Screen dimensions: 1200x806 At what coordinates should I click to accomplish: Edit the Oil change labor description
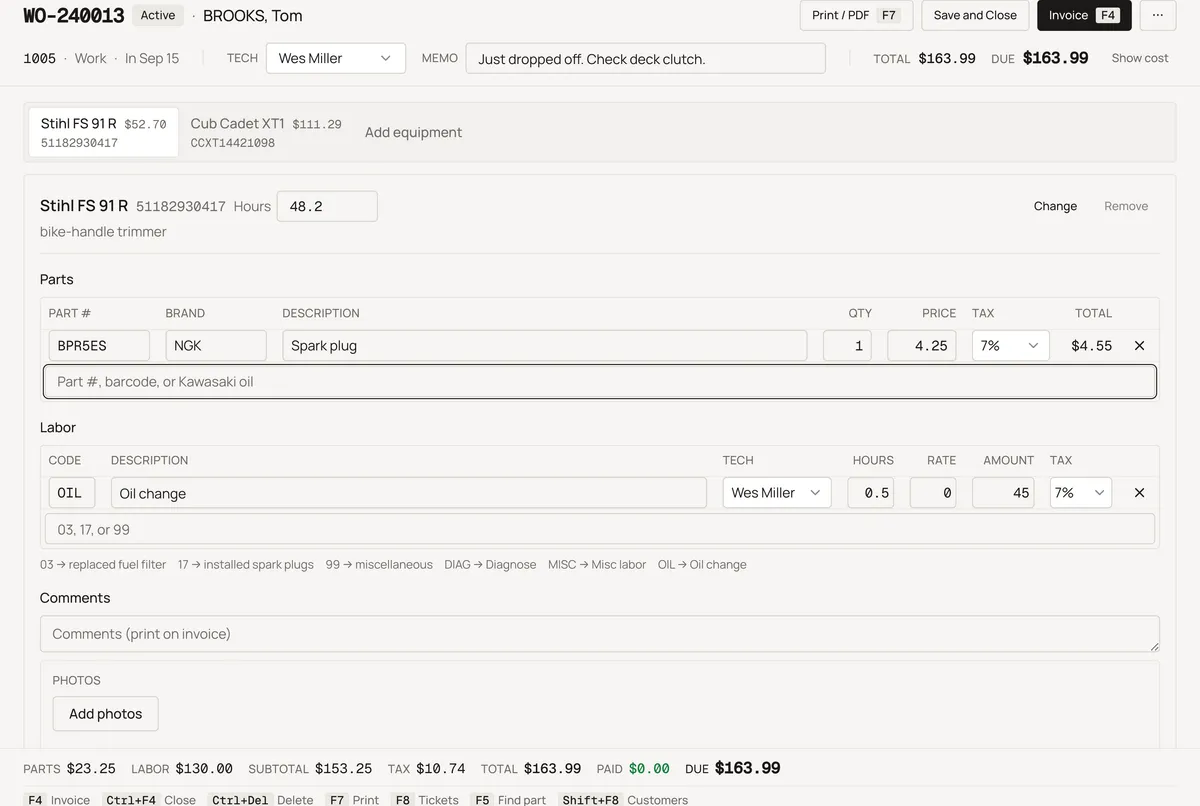tap(409, 493)
